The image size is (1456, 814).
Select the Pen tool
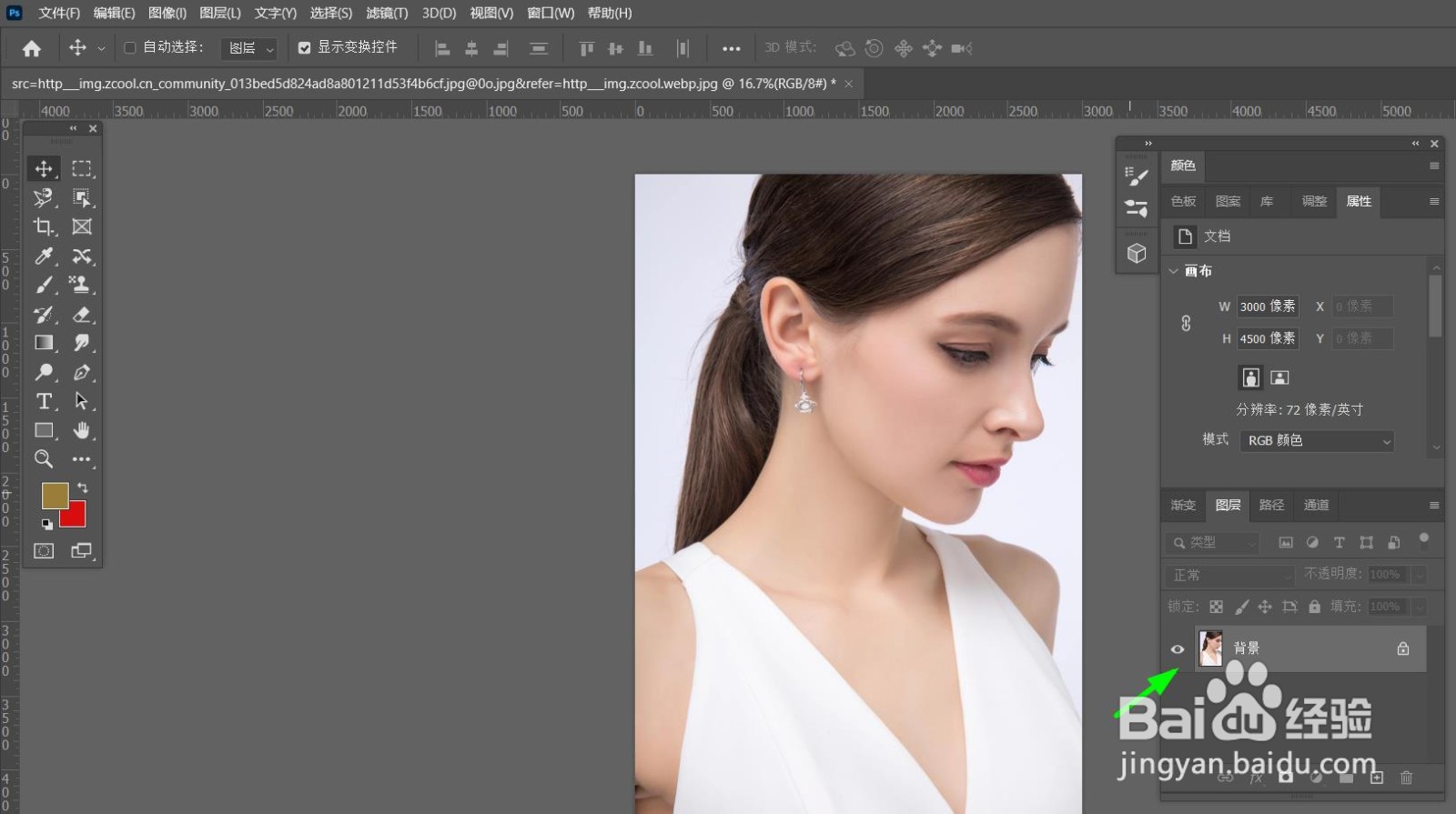point(82,372)
